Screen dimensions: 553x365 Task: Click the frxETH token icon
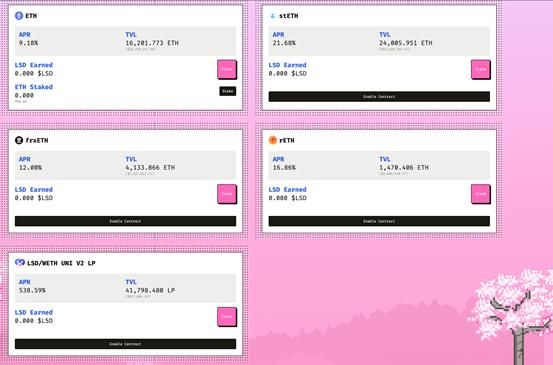pos(19,140)
